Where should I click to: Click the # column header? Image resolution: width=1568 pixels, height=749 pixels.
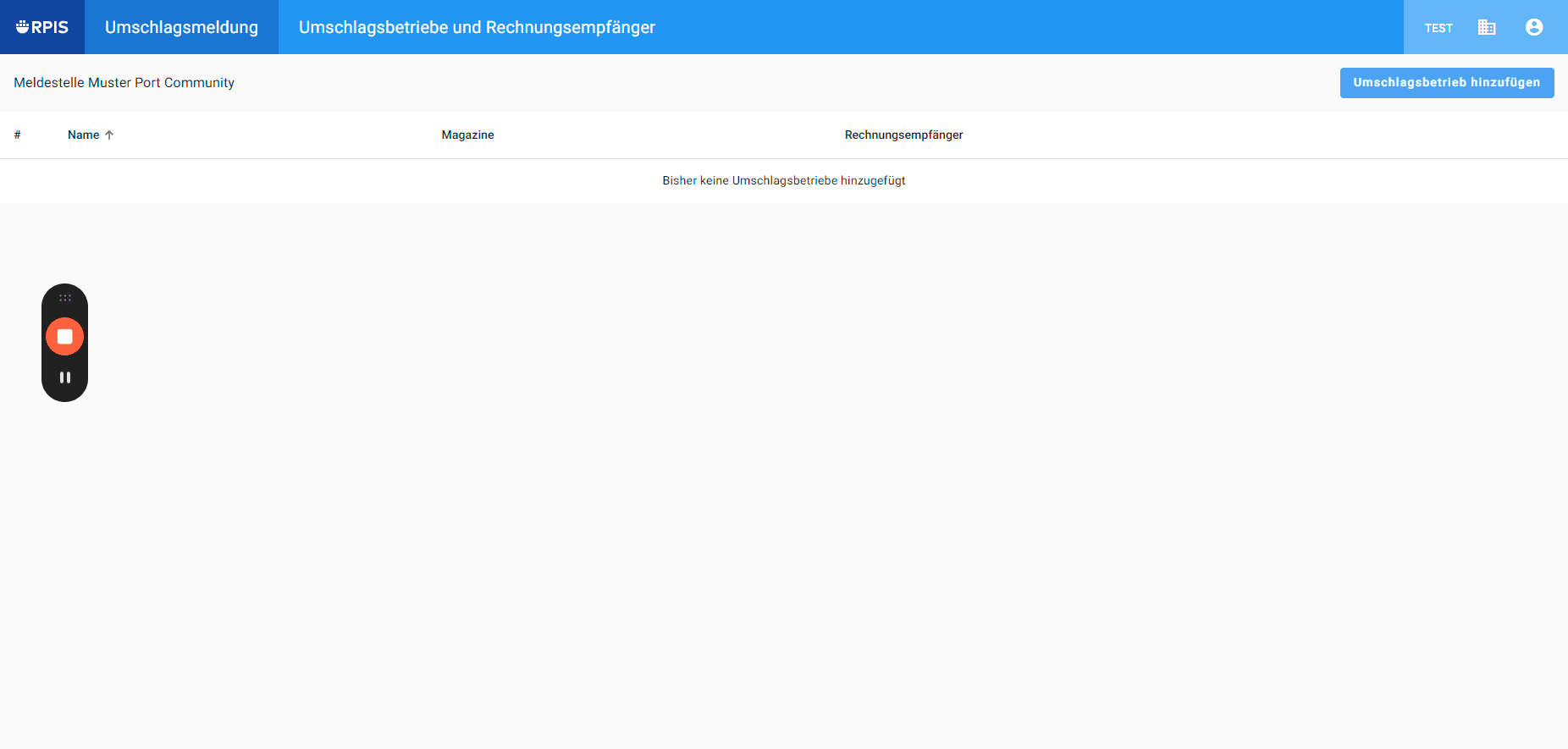coord(17,135)
